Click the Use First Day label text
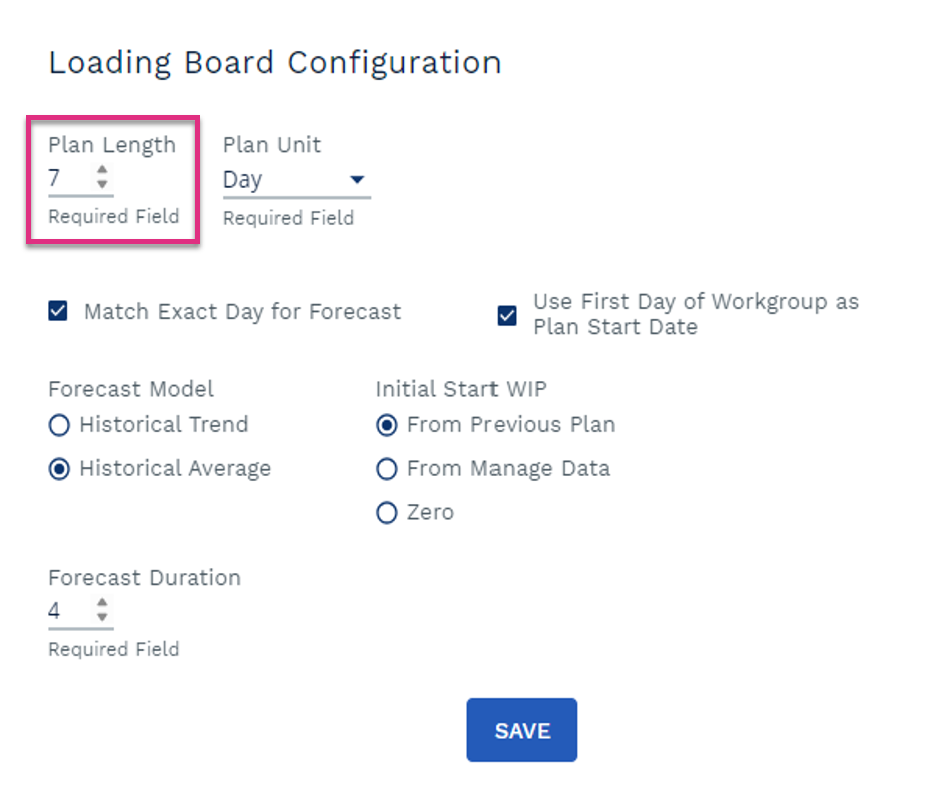Screen dimensions: 926x794 (x=696, y=314)
